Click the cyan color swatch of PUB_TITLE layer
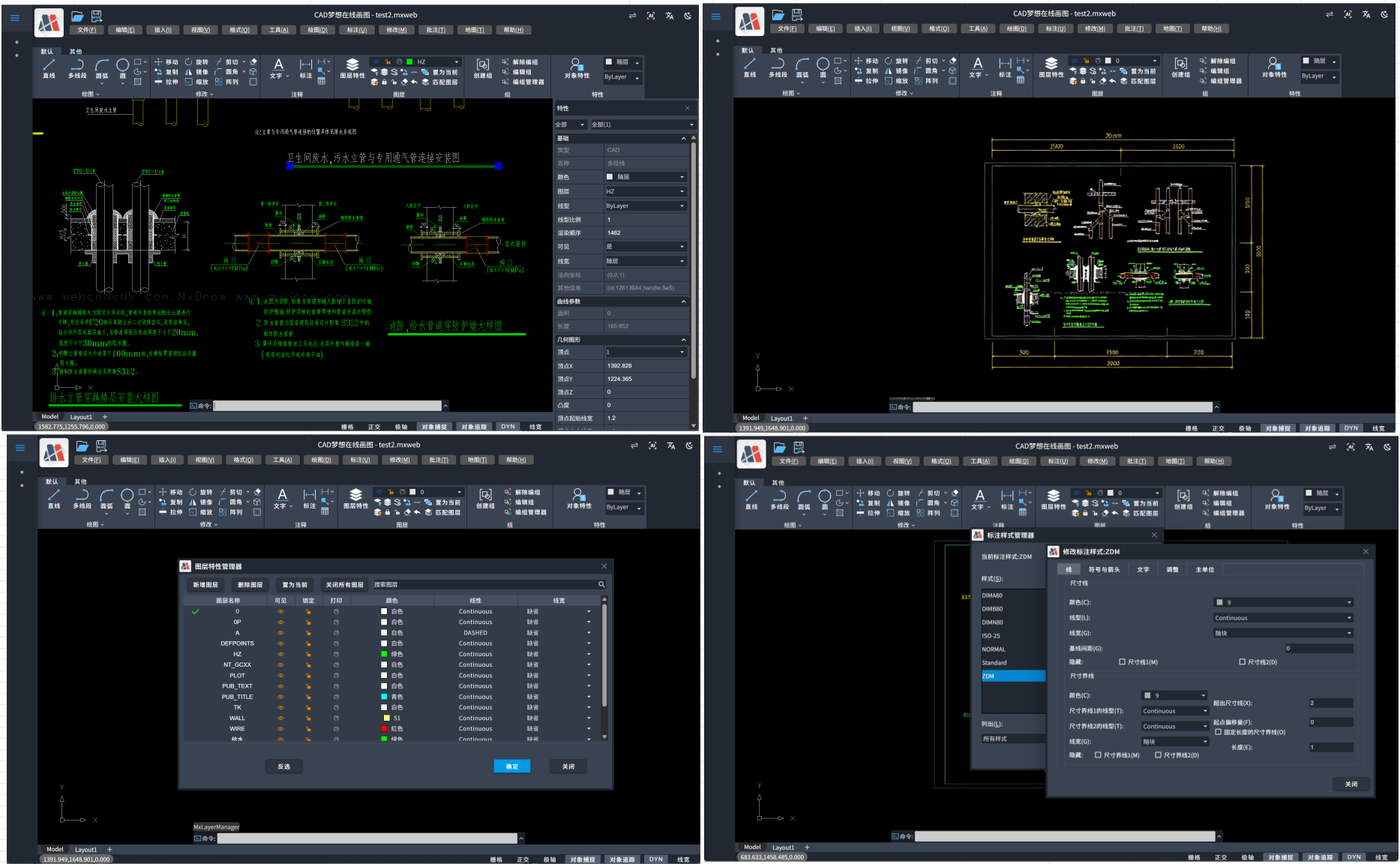1400x864 pixels. (385, 697)
